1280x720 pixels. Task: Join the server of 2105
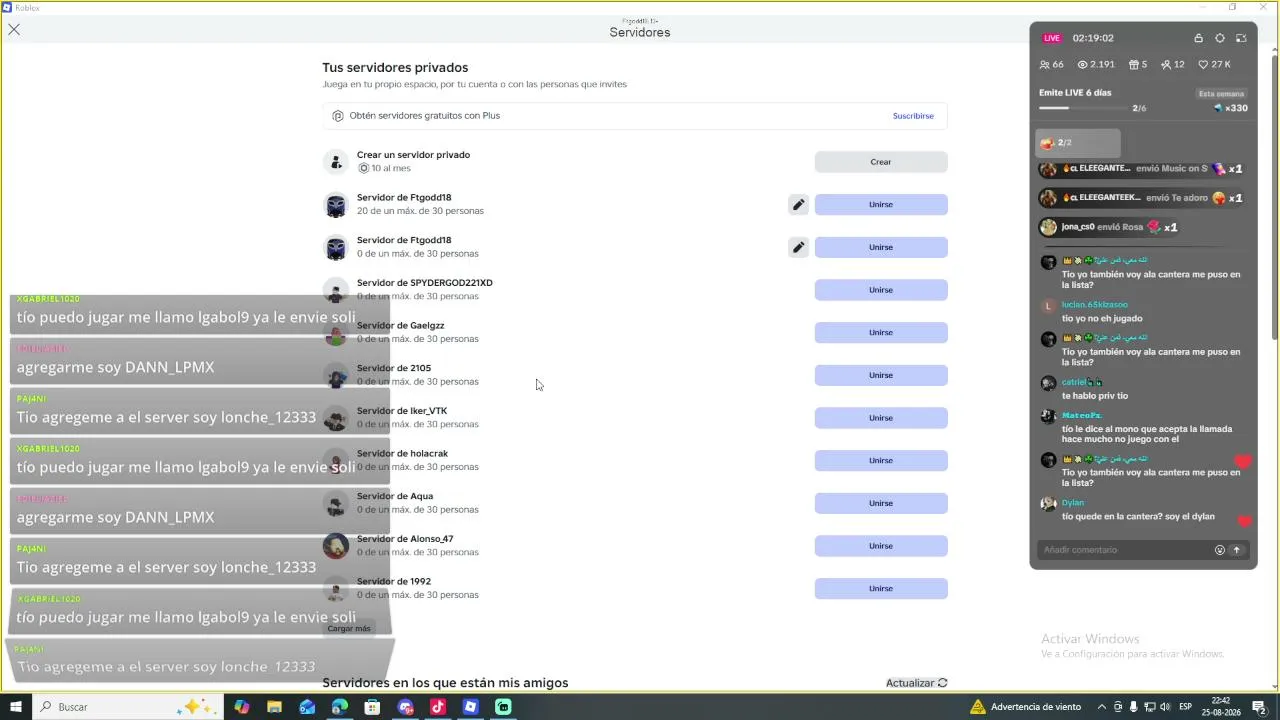(x=881, y=375)
